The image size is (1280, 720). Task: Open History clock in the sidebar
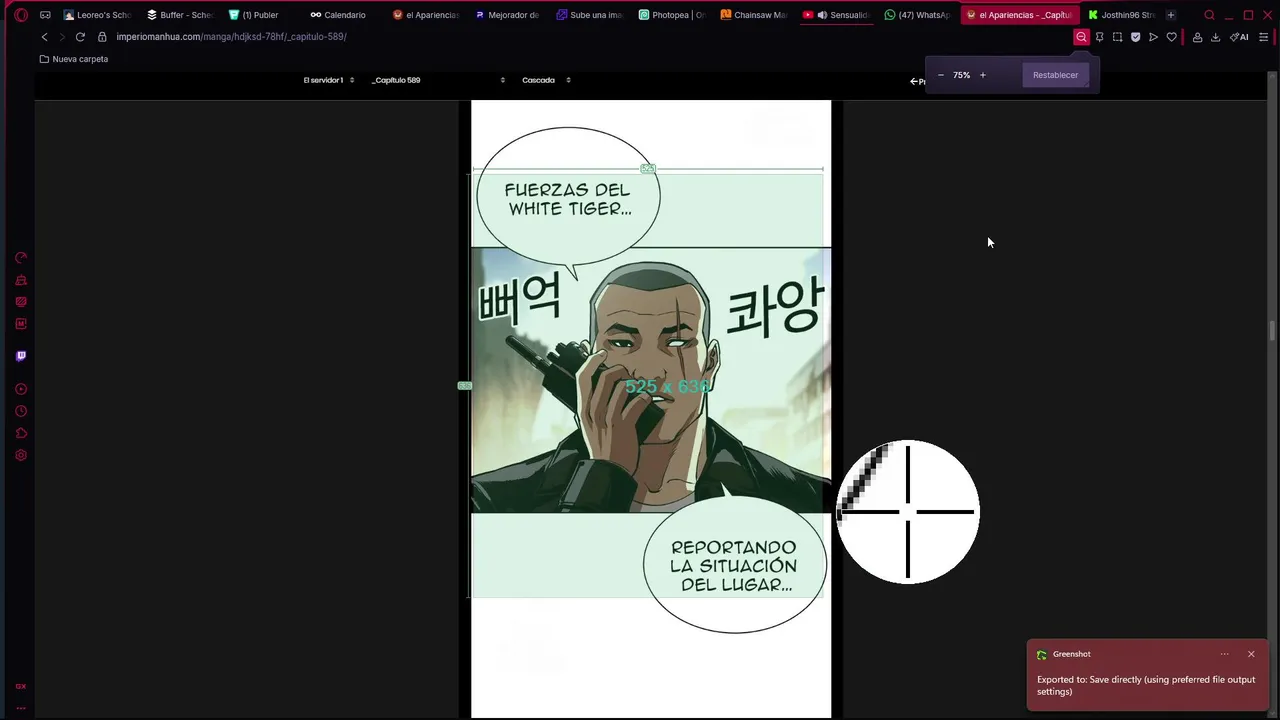point(21,411)
